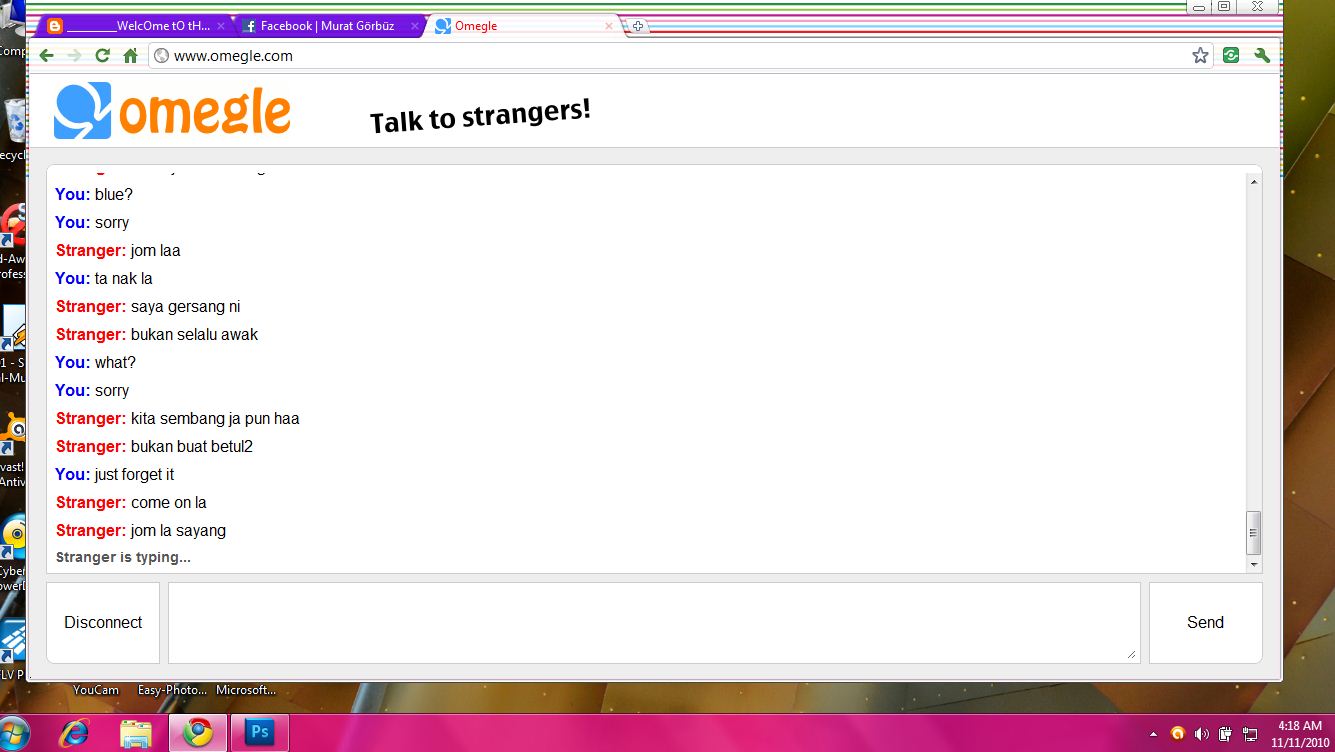Click the message 'just forget it'
The width and height of the screenshot is (1335, 752).
coord(134,474)
